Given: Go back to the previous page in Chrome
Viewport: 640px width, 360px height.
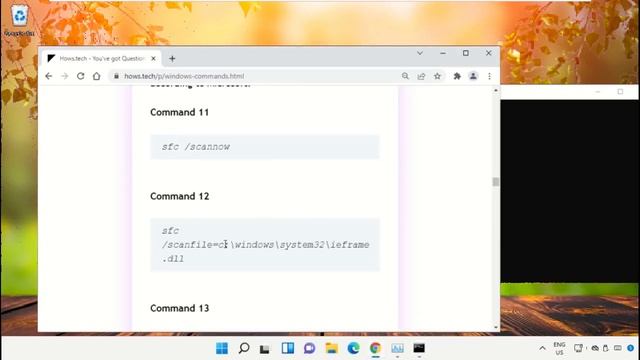Looking at the screenshot, I should tap(49, 76).
